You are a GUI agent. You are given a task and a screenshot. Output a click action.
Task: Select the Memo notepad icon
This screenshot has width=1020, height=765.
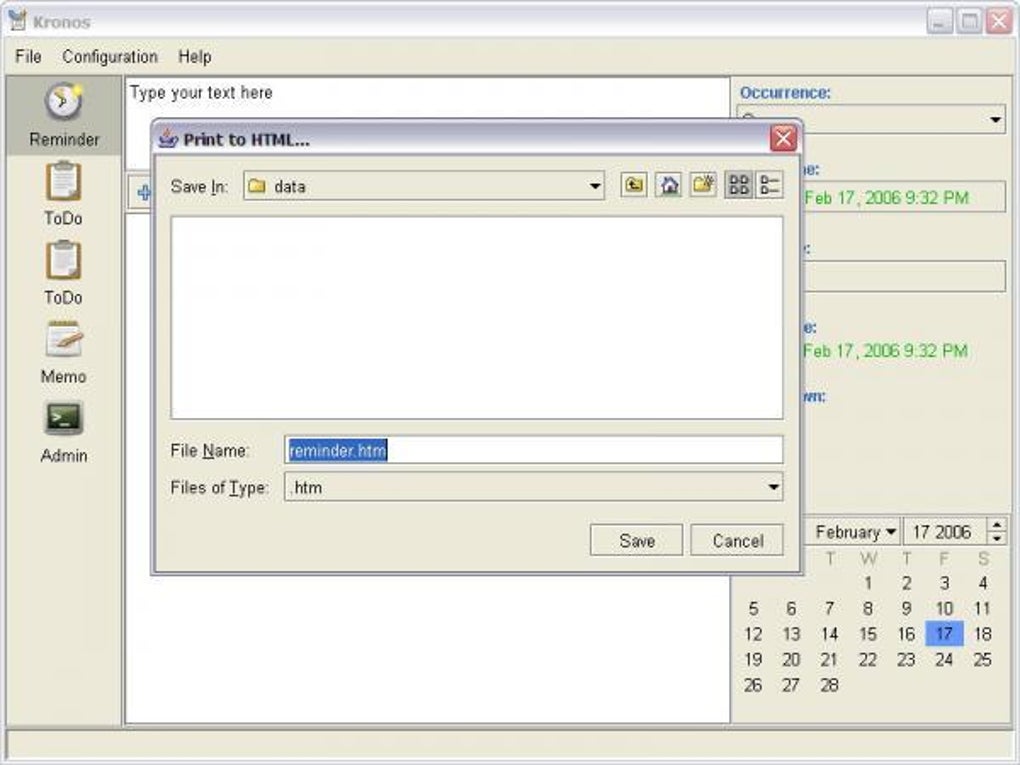[64, 340]
